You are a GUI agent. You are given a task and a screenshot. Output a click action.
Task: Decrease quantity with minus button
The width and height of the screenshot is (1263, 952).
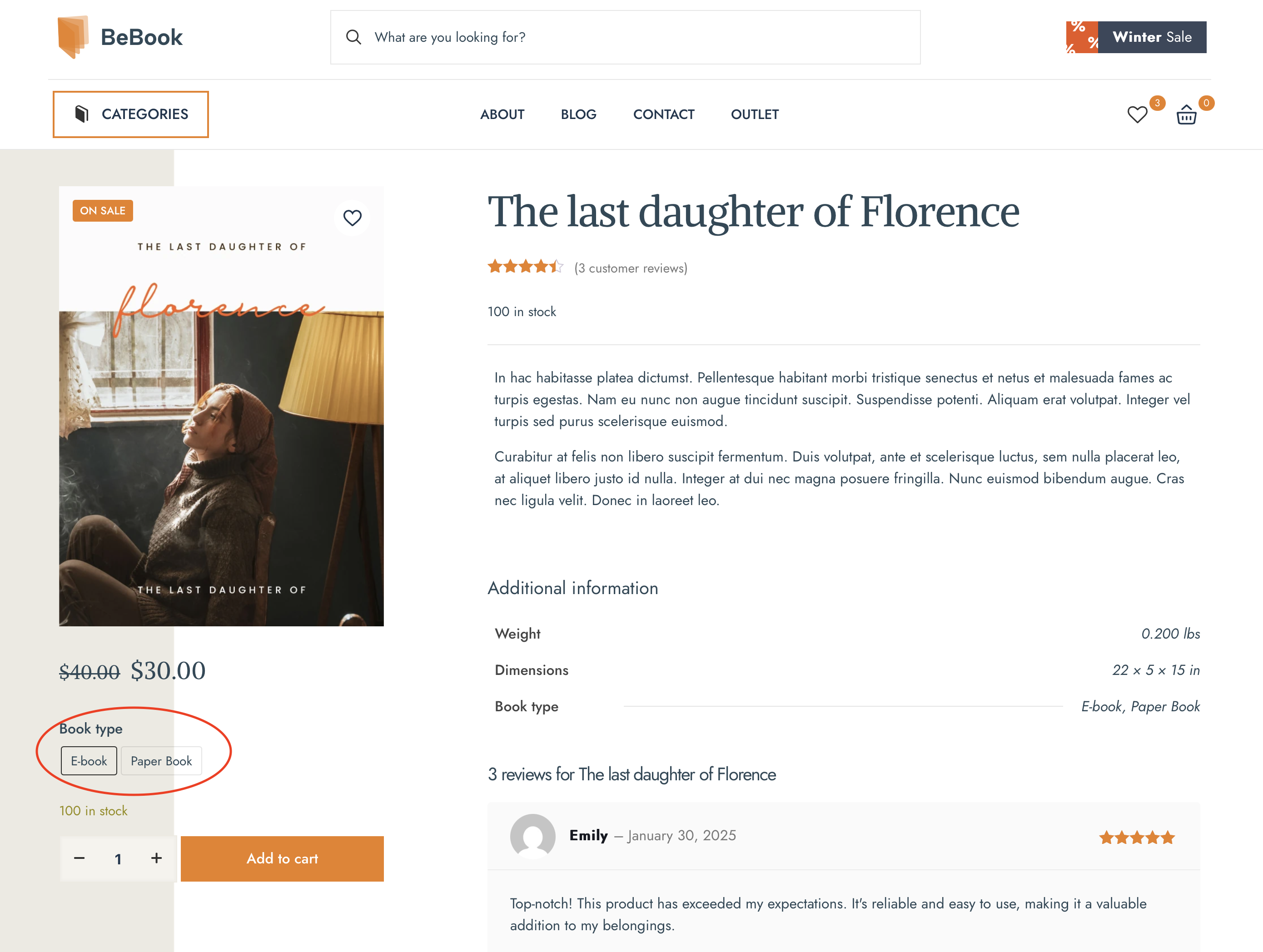click(80, 858)
